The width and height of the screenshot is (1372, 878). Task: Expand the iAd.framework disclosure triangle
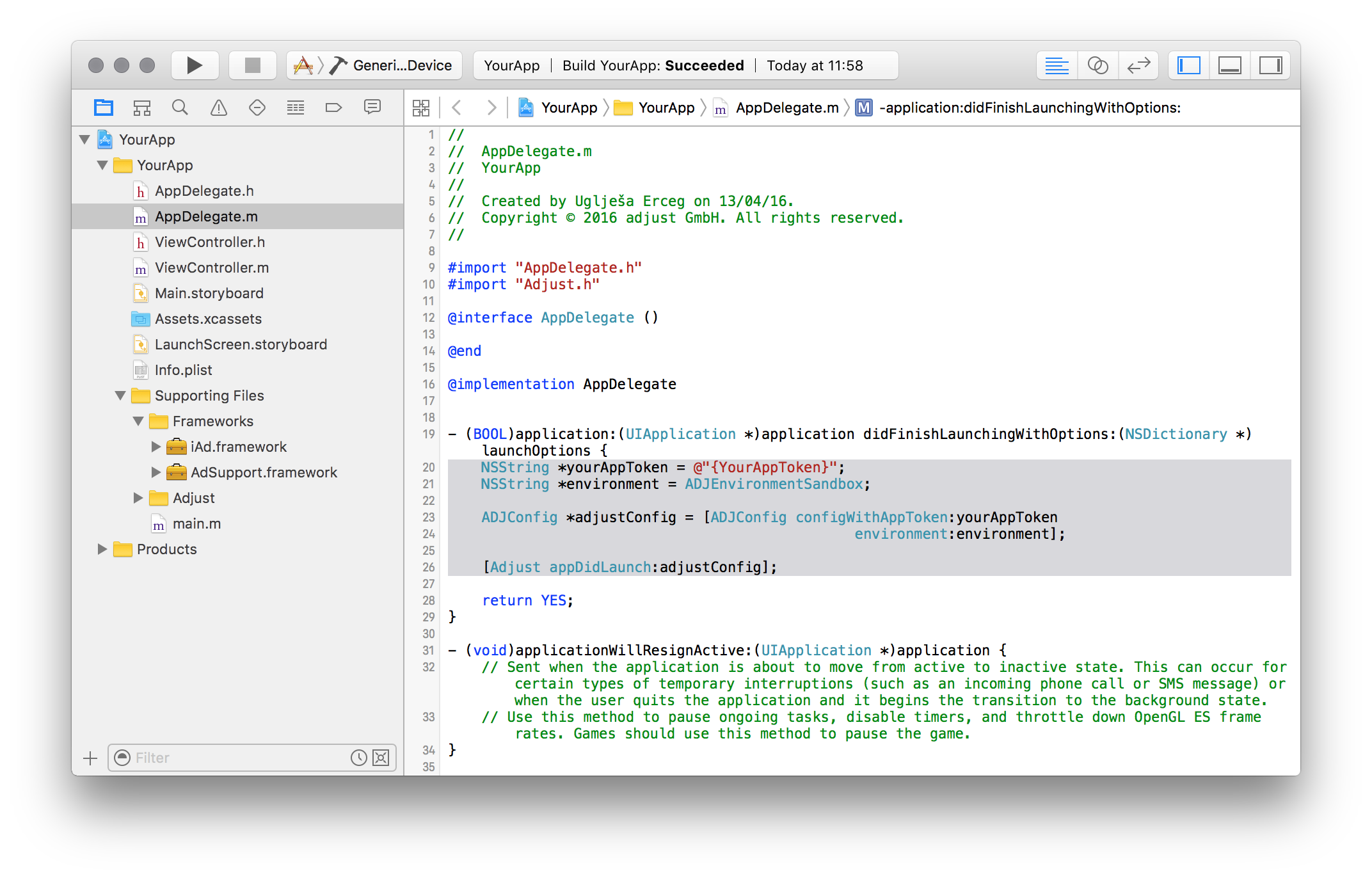point(156,447)
